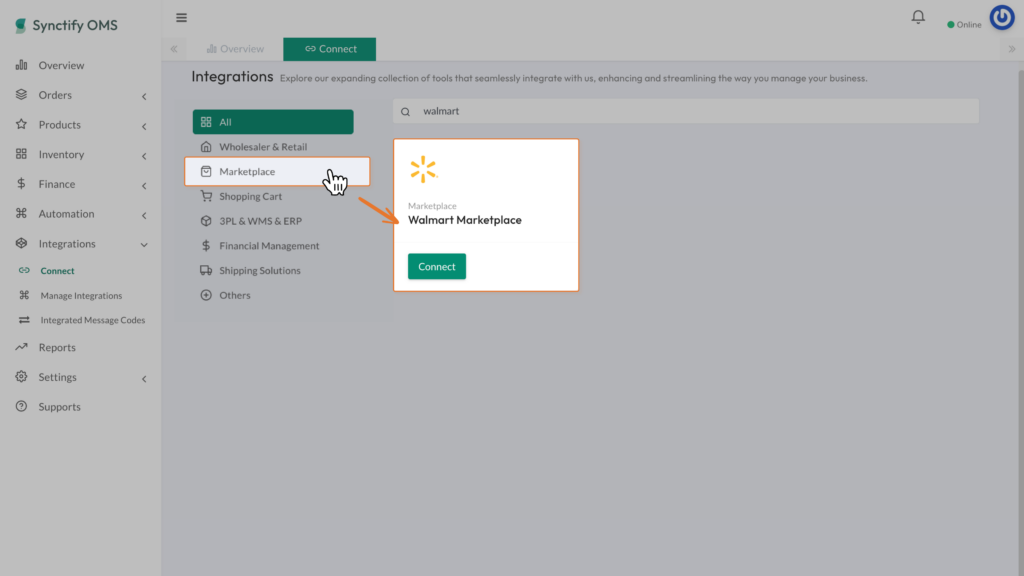Click the search magnifier icon

406,112
